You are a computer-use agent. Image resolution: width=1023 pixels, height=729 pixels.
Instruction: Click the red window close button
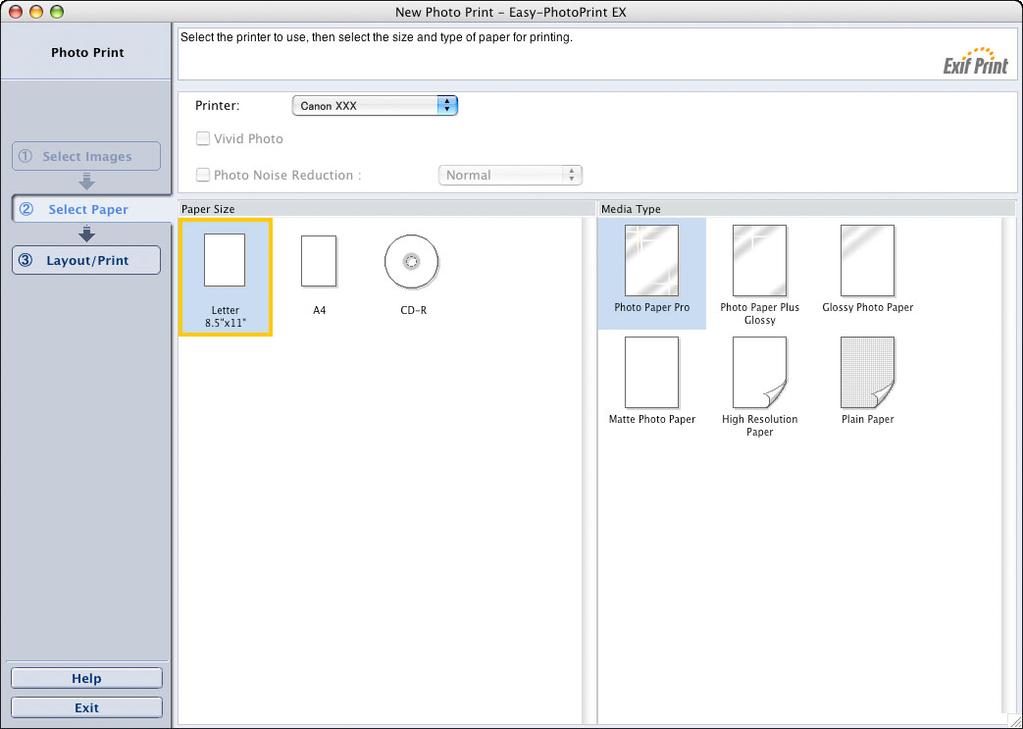[16, 12]
